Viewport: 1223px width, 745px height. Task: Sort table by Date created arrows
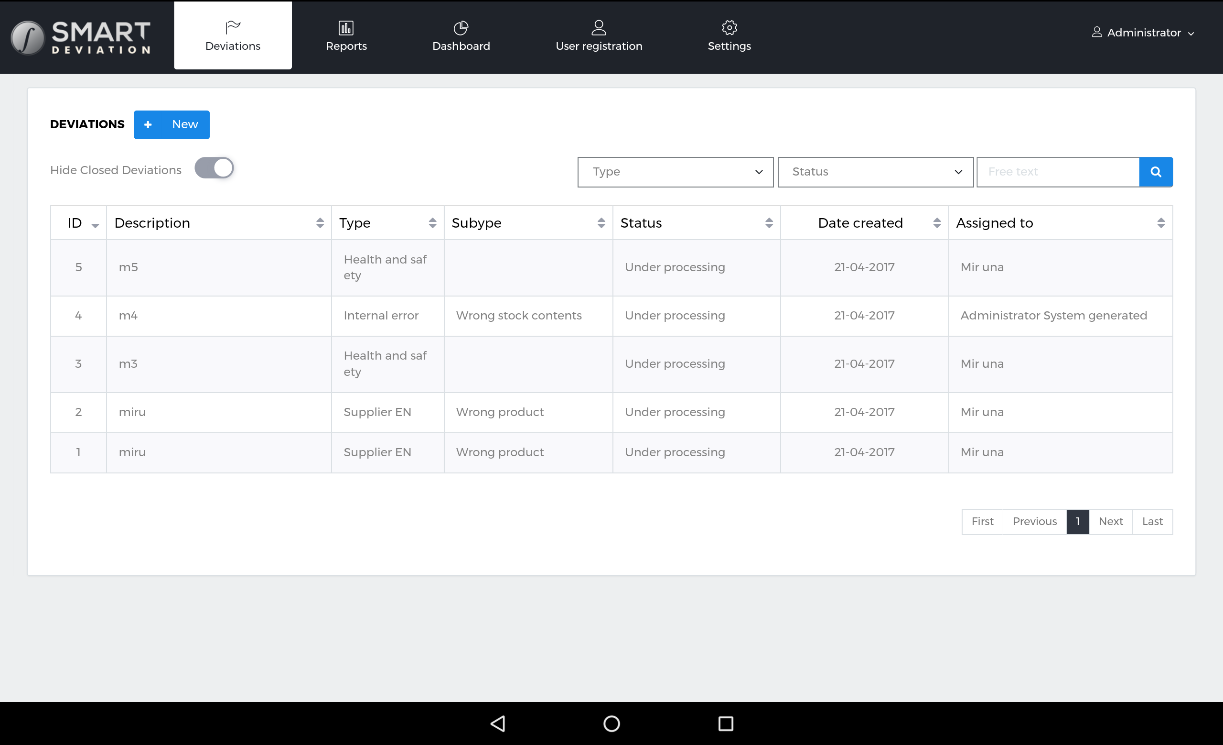[x=937, y=223]
